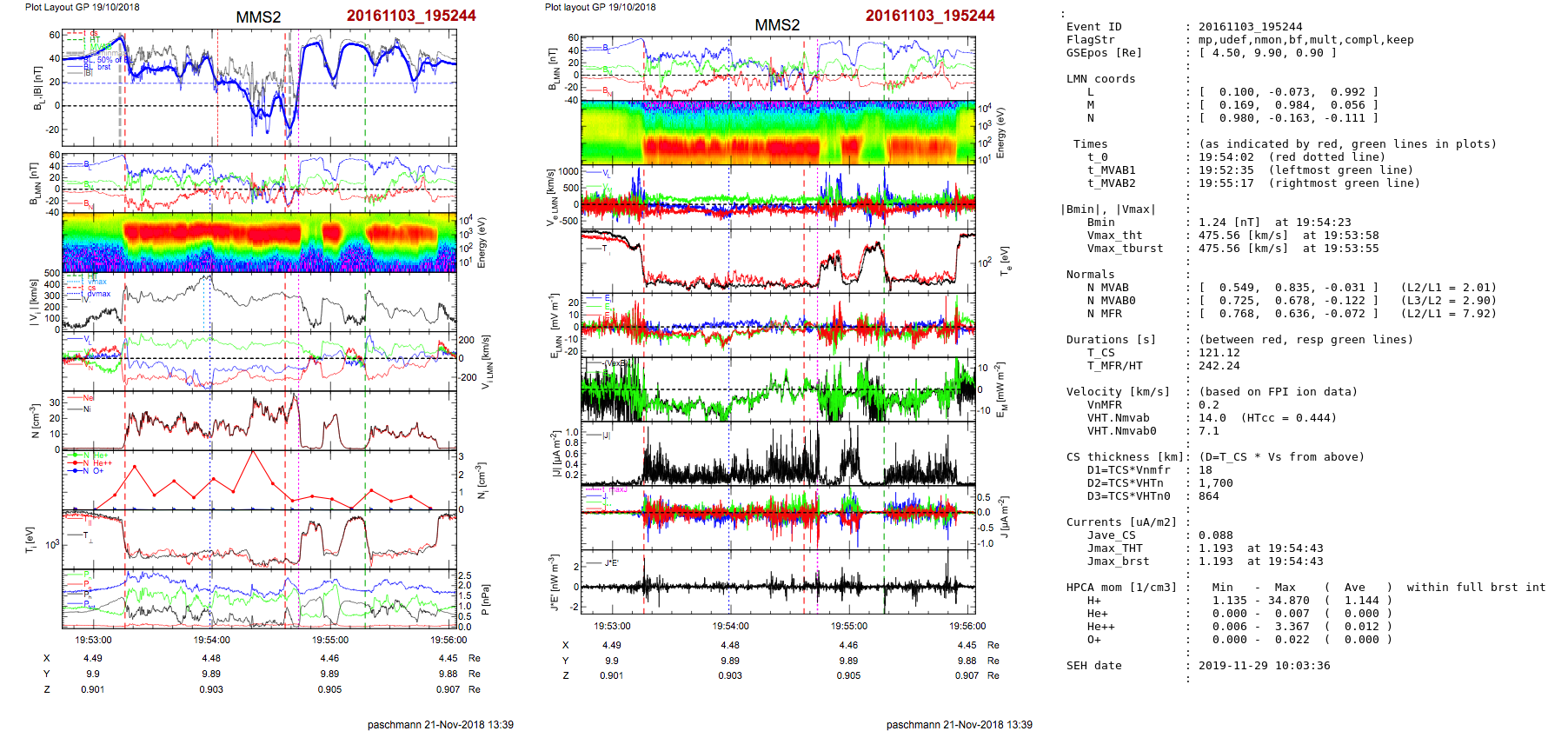Screen dimensions: 1568x731
Task: Click the 'Event ID' label
Action: [x=1093, y=27]
